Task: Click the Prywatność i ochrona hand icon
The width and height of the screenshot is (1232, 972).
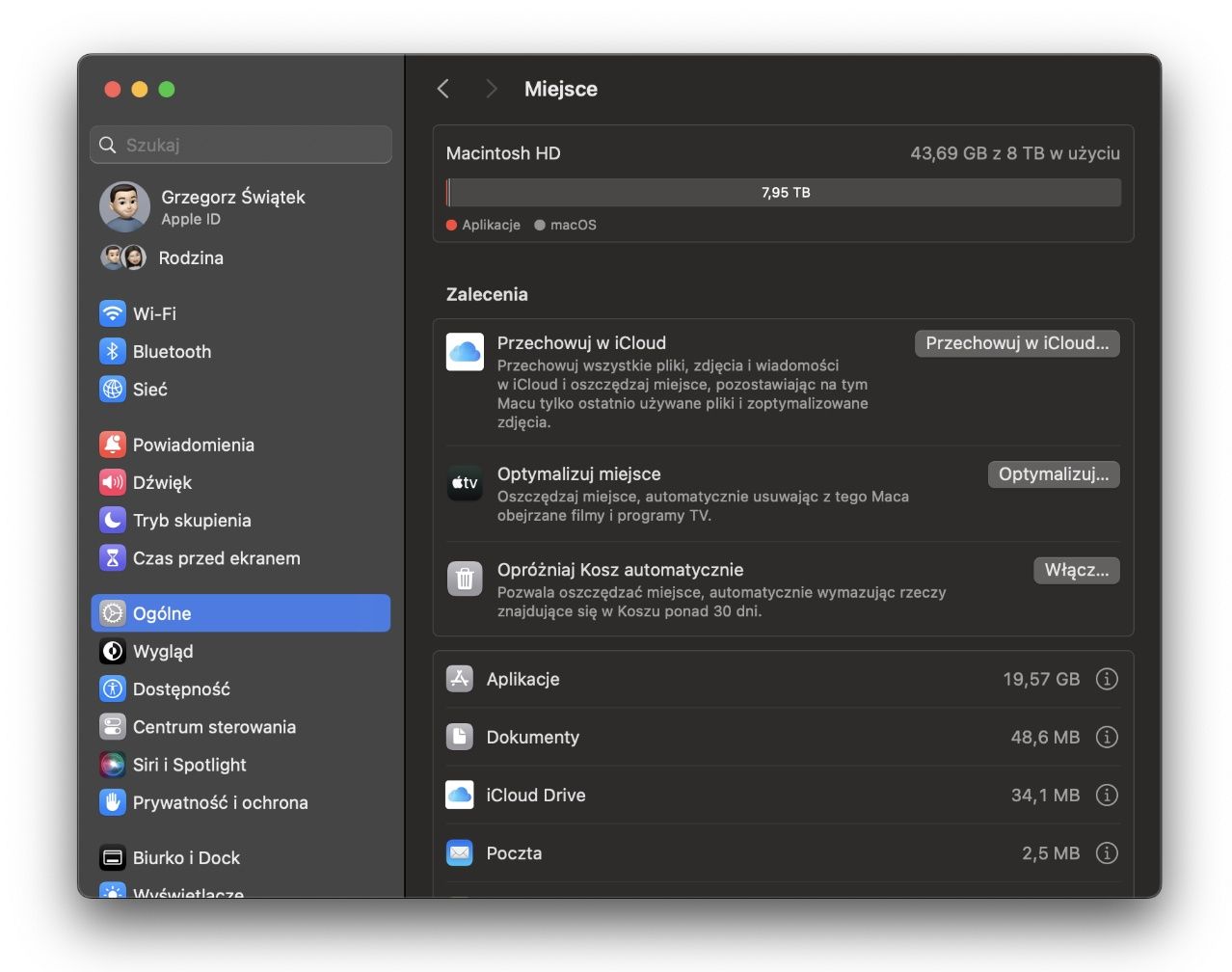Action: coord(113,802)
